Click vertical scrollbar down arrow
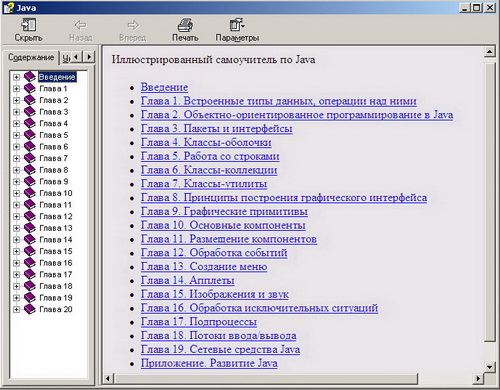This screenshot has width=500, height=390. click(x=489, y=367)
